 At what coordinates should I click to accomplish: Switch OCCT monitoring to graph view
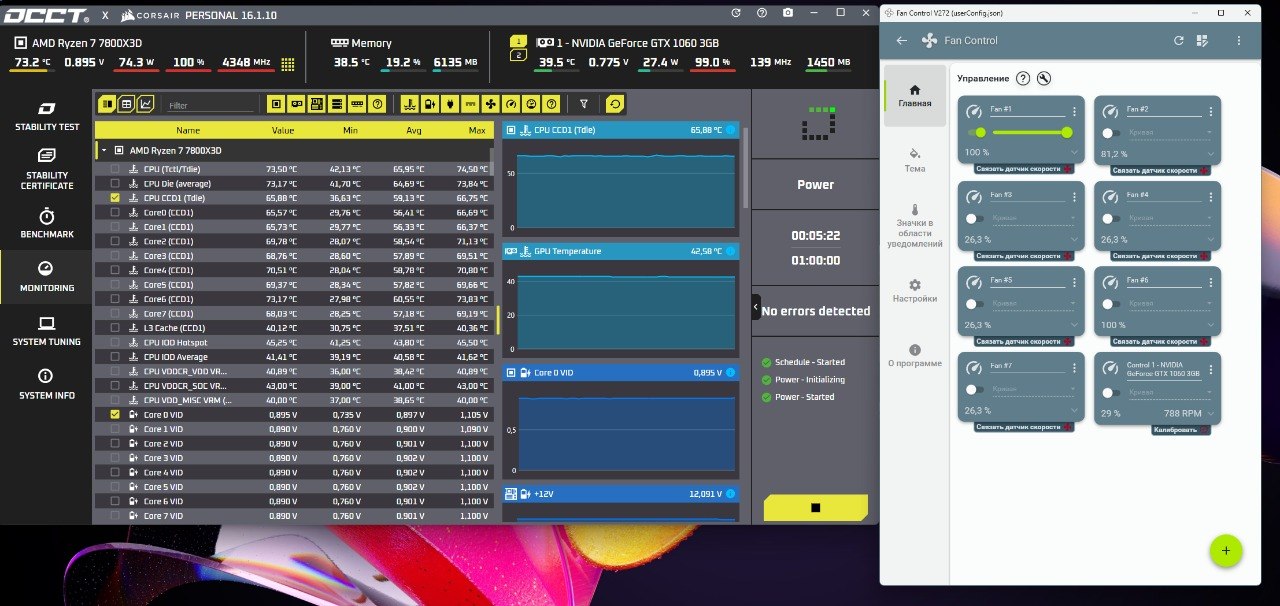[146, 103]
